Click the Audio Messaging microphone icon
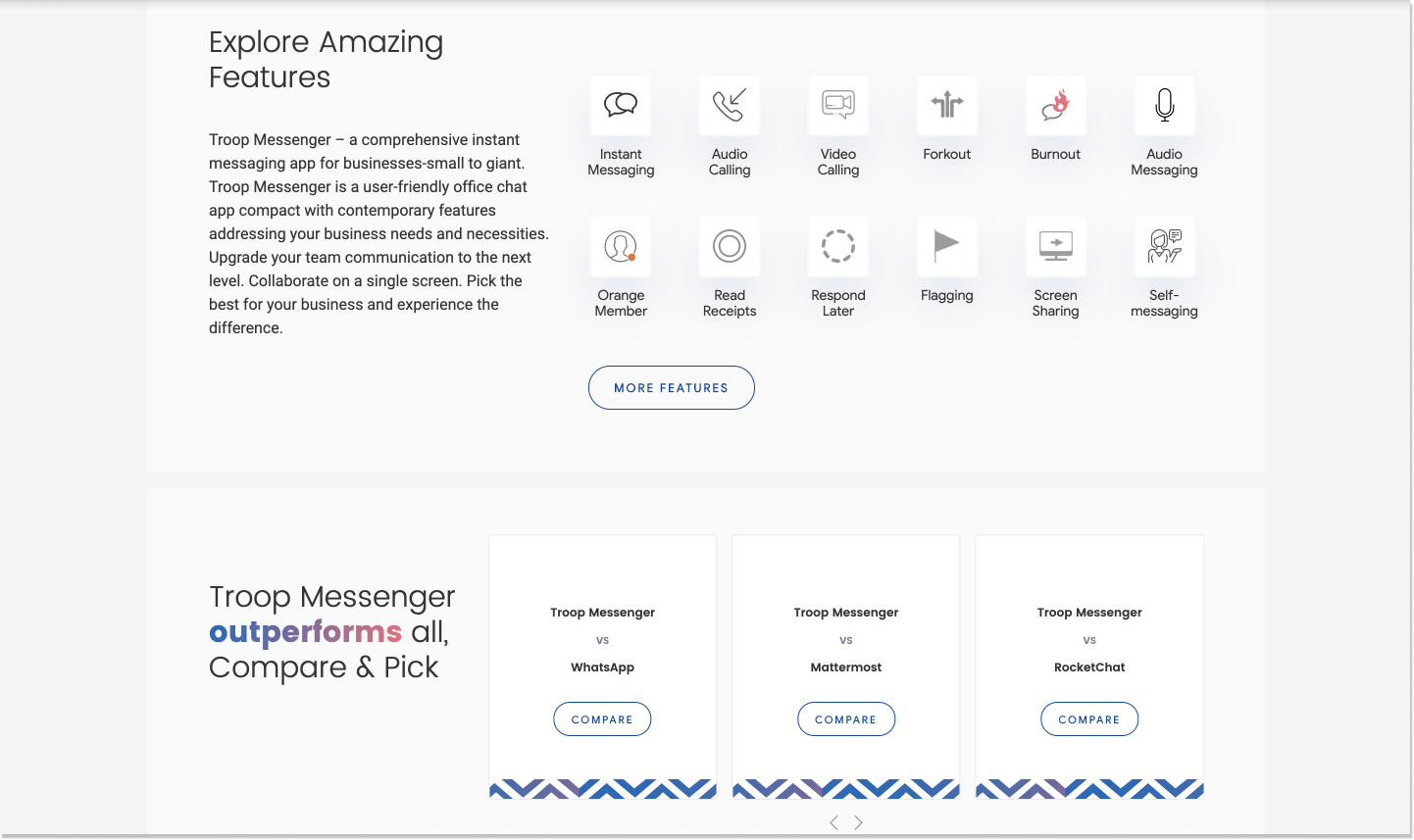This screenshot has height=840, width=1414. click(1165, 105)
